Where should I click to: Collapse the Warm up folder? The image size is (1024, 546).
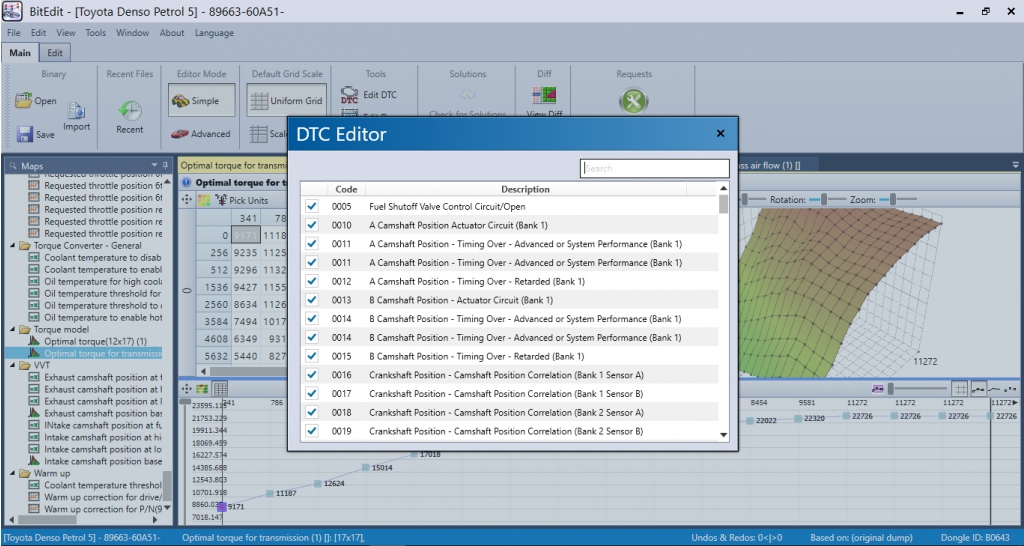12,474
